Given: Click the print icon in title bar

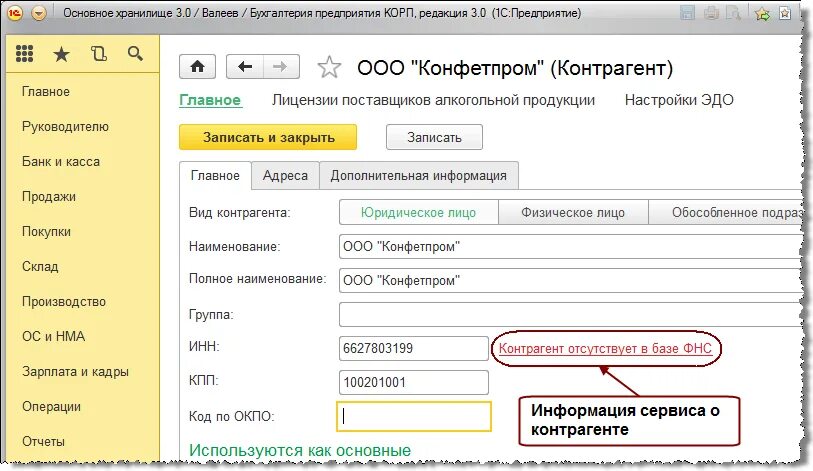Looking at the screenshot, I should point(711,13).
